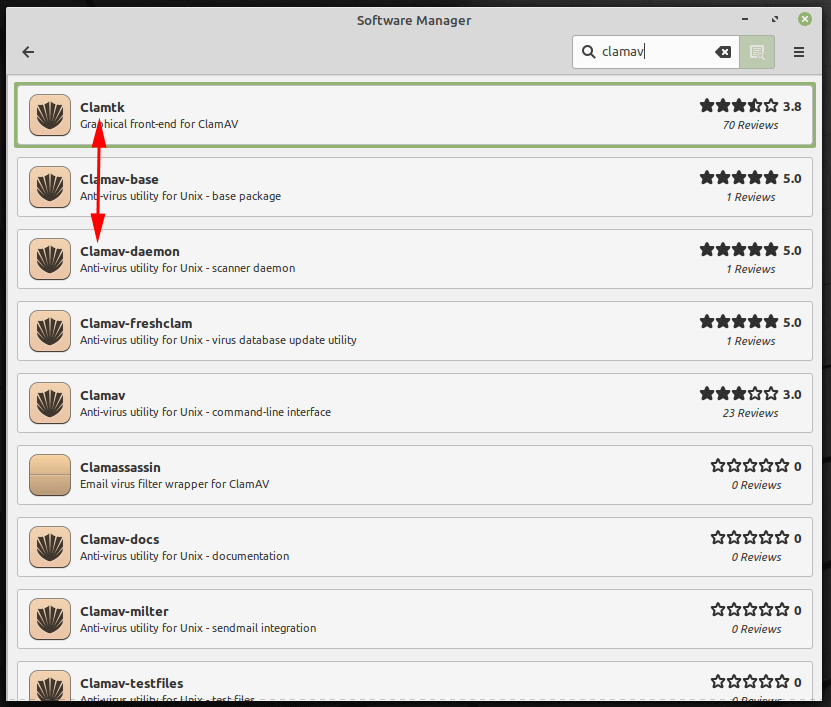Focus the search field containing clamav

tap(655, 52)
